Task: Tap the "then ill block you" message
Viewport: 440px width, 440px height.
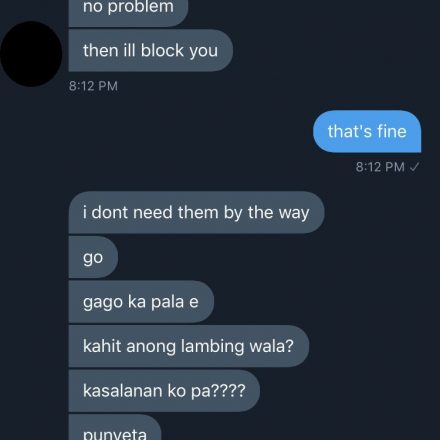Action: coord(150,50)
